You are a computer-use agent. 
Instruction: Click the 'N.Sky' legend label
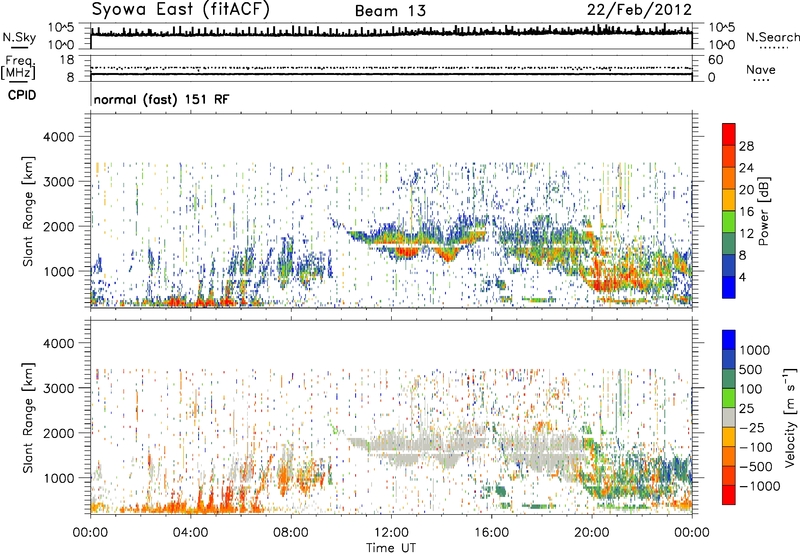click(x=19, y=37)
